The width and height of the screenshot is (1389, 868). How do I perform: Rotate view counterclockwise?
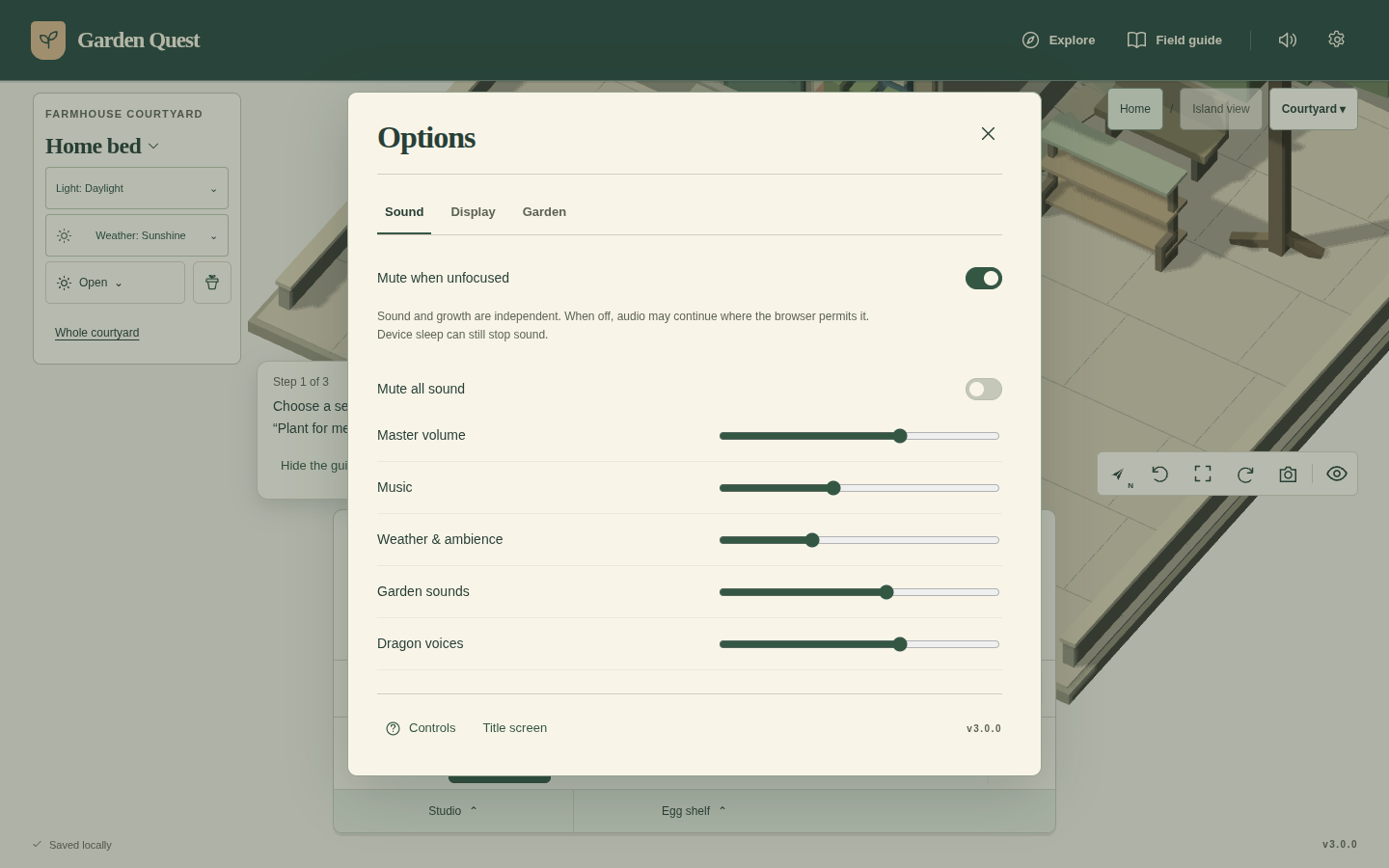[x=1160, y=475]
